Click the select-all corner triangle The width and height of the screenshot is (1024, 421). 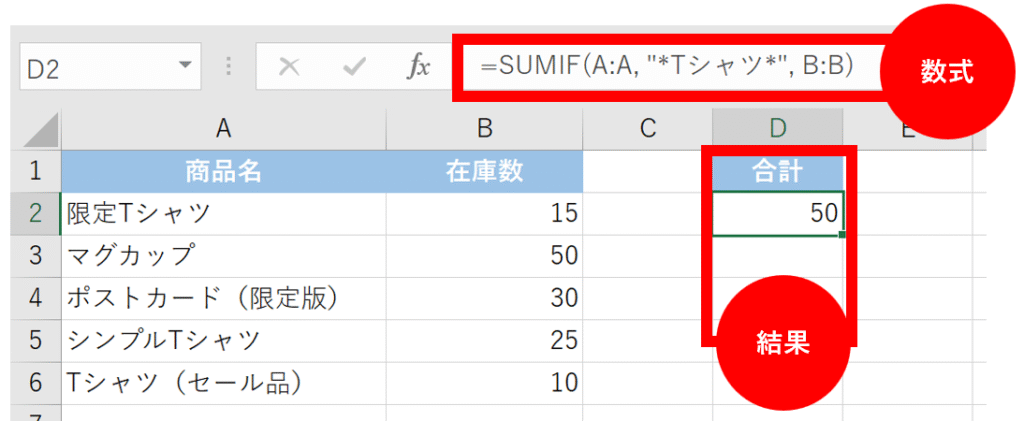40,130
